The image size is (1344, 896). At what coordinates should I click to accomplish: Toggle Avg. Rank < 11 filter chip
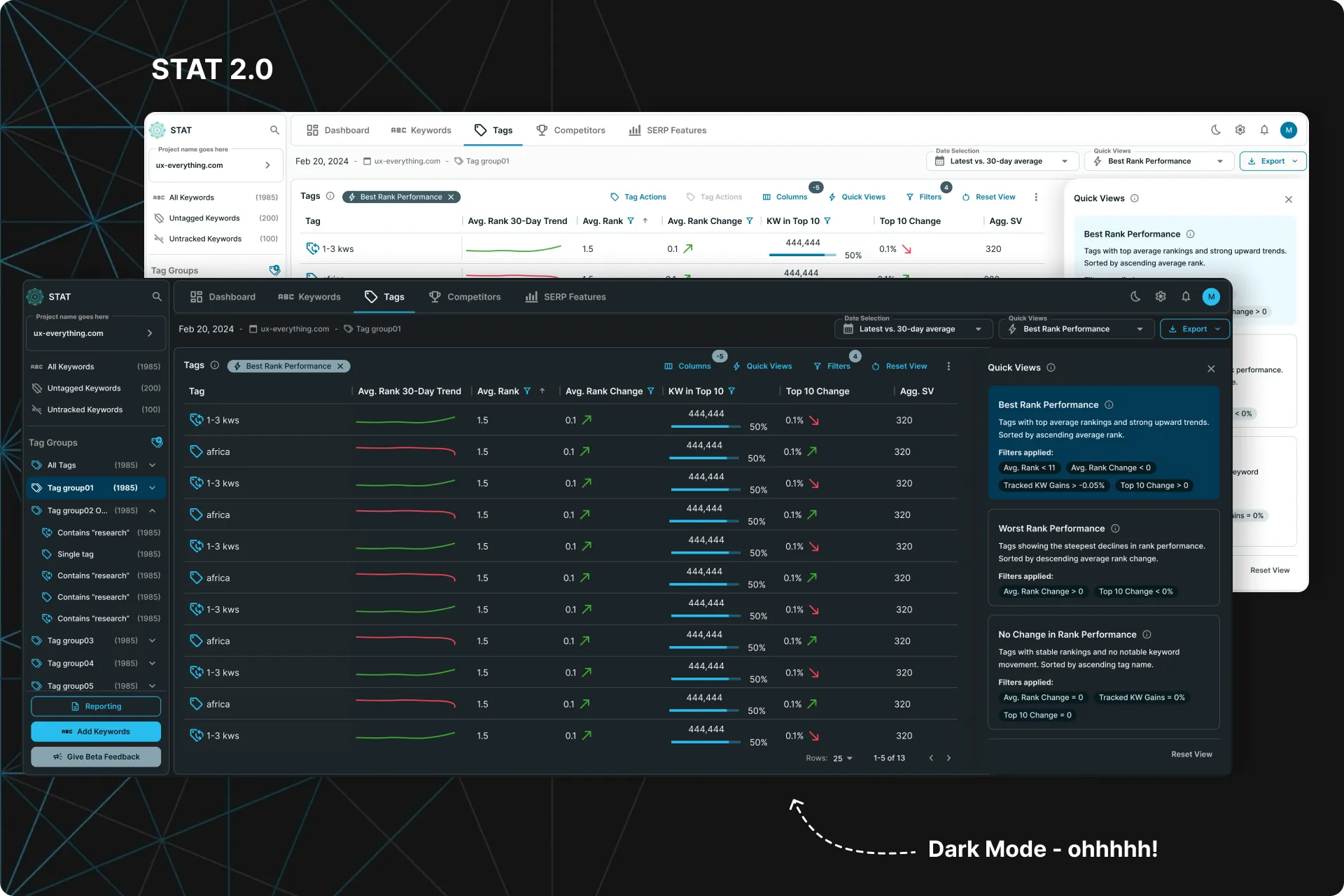pyautogui.click(x=1029, y=468)
